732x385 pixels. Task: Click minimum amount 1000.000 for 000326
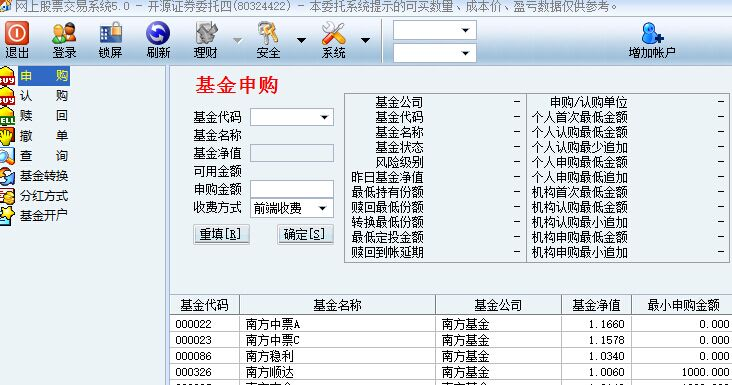(705, 372)
